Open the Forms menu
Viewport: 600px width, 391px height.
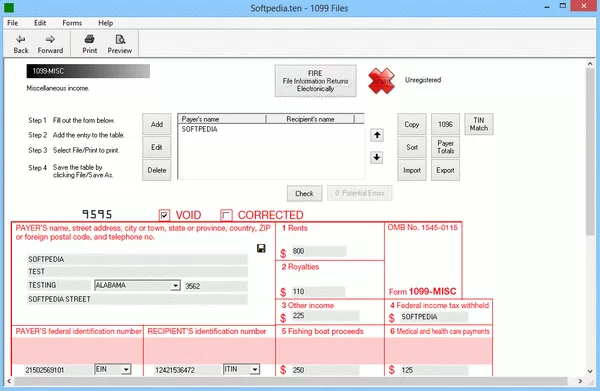click(x=72, y=23)
